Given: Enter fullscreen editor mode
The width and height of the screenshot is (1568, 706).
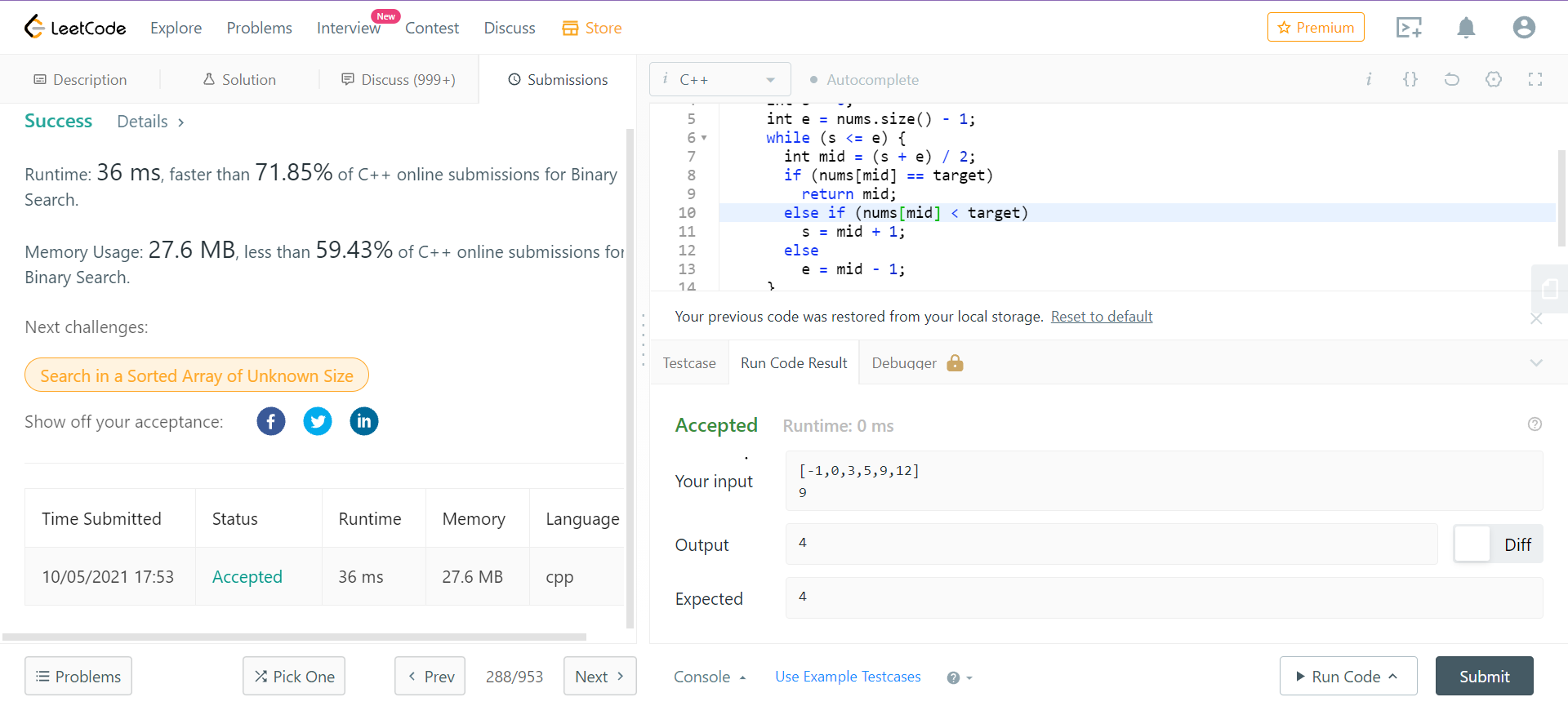Looking at the screenshot, I should click(1535, 79).
